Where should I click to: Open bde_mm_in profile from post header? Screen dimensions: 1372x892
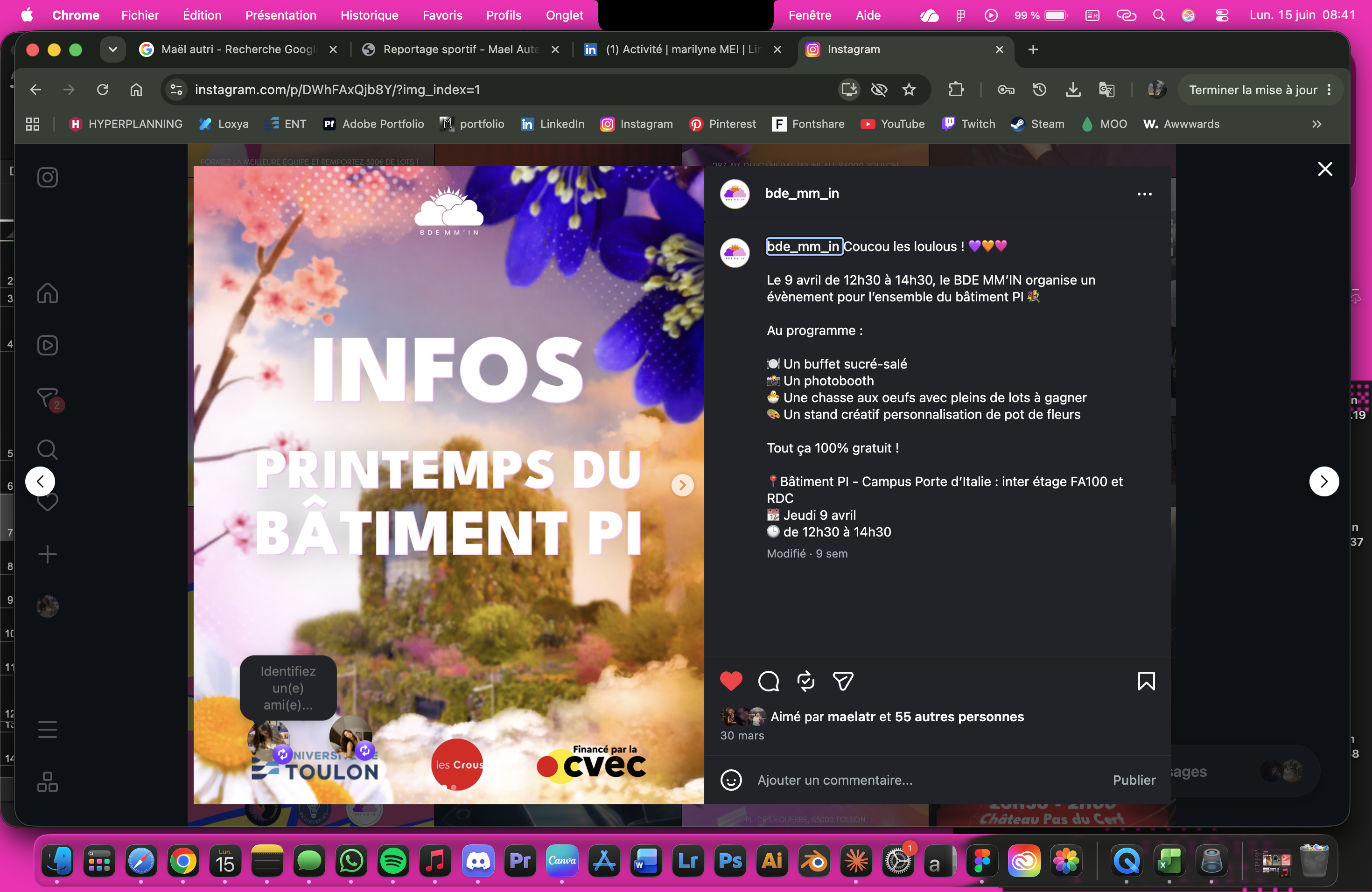(x=801, y=194)
